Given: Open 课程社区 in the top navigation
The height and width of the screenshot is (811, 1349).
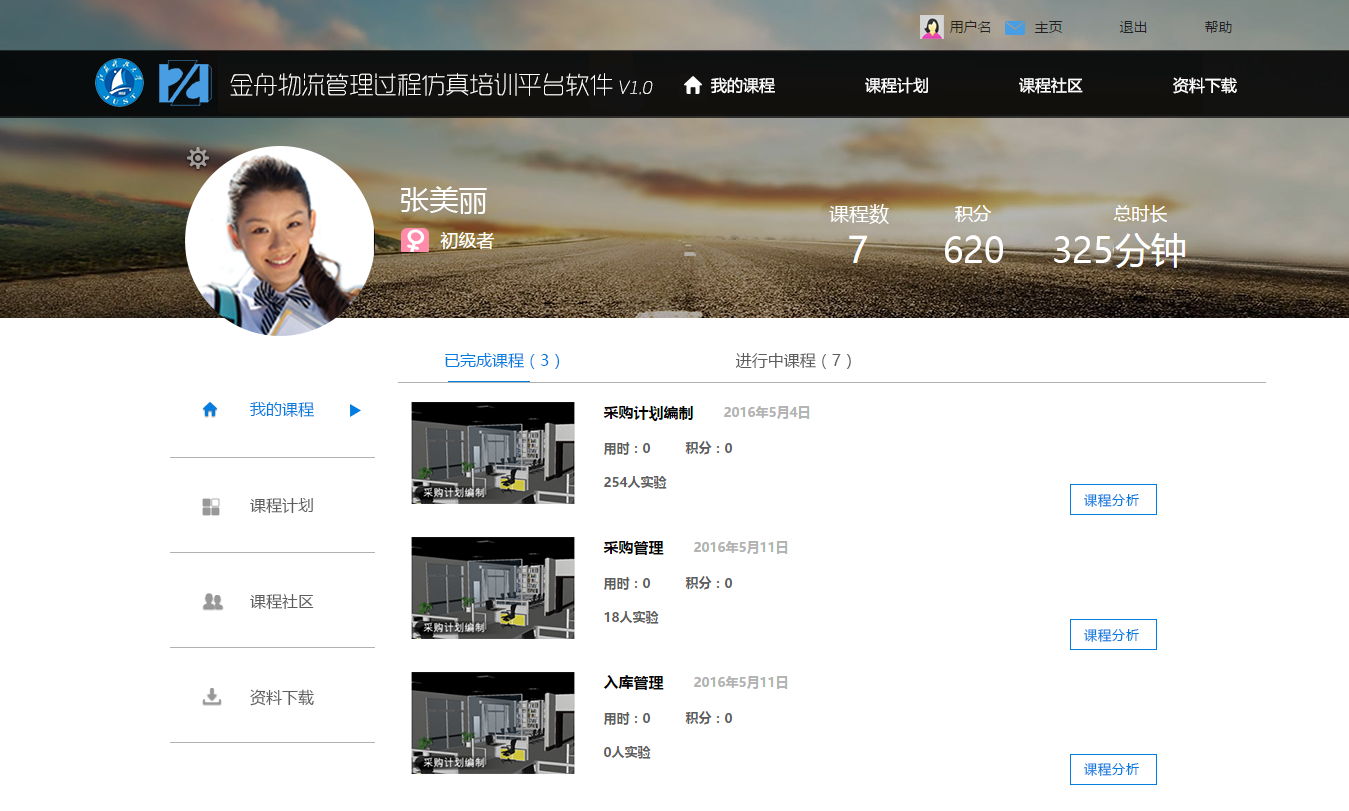Looking at the screenshot, I should tap(1050, 86).
